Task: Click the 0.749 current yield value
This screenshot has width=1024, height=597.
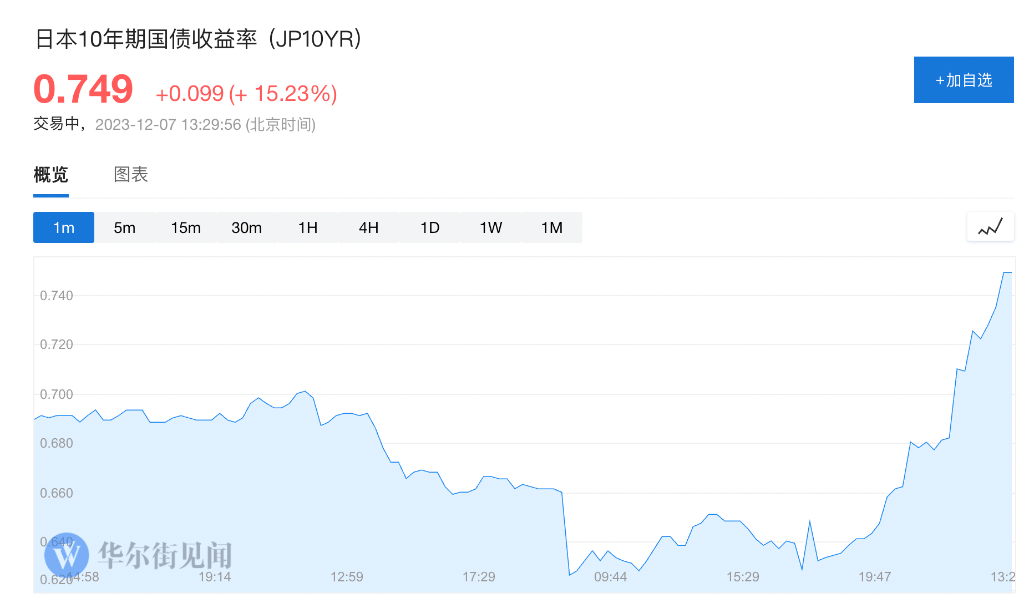Action: (x=83, y=89)
